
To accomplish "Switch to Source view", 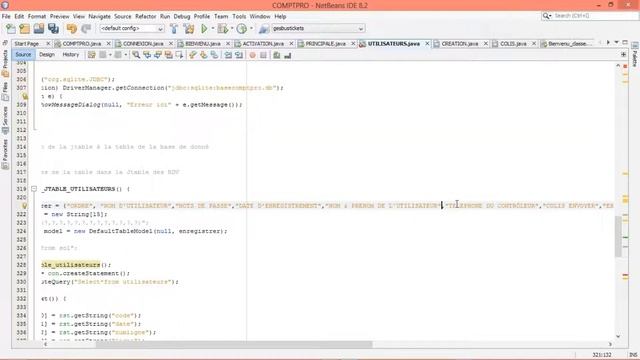I will click(x=23, y=55).
